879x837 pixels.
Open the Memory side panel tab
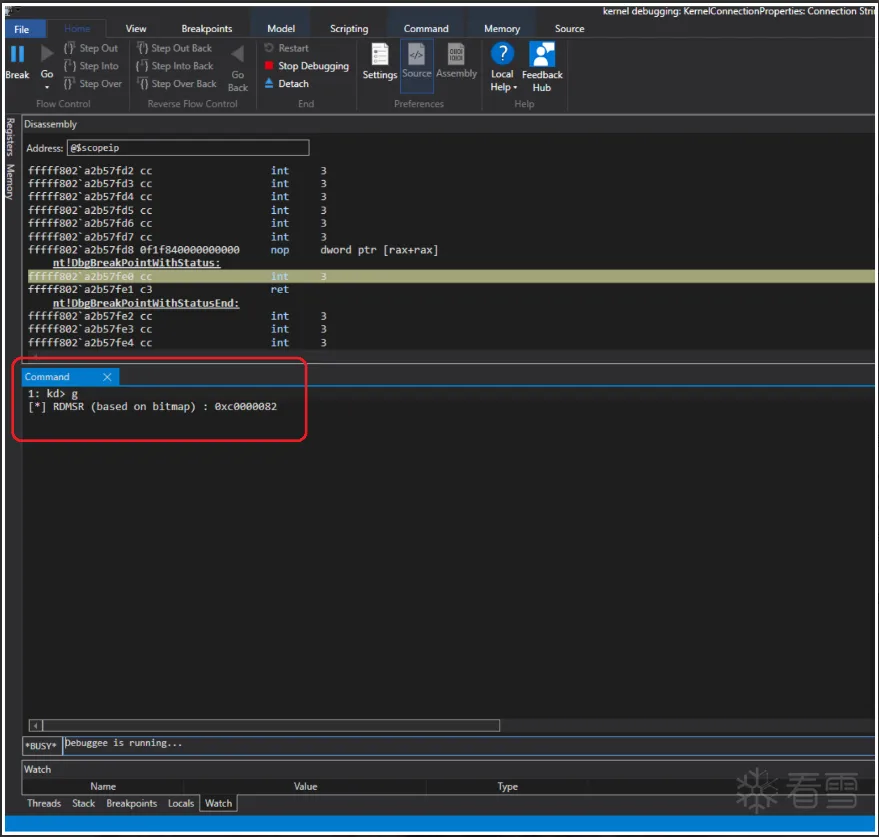coord(10,182)
